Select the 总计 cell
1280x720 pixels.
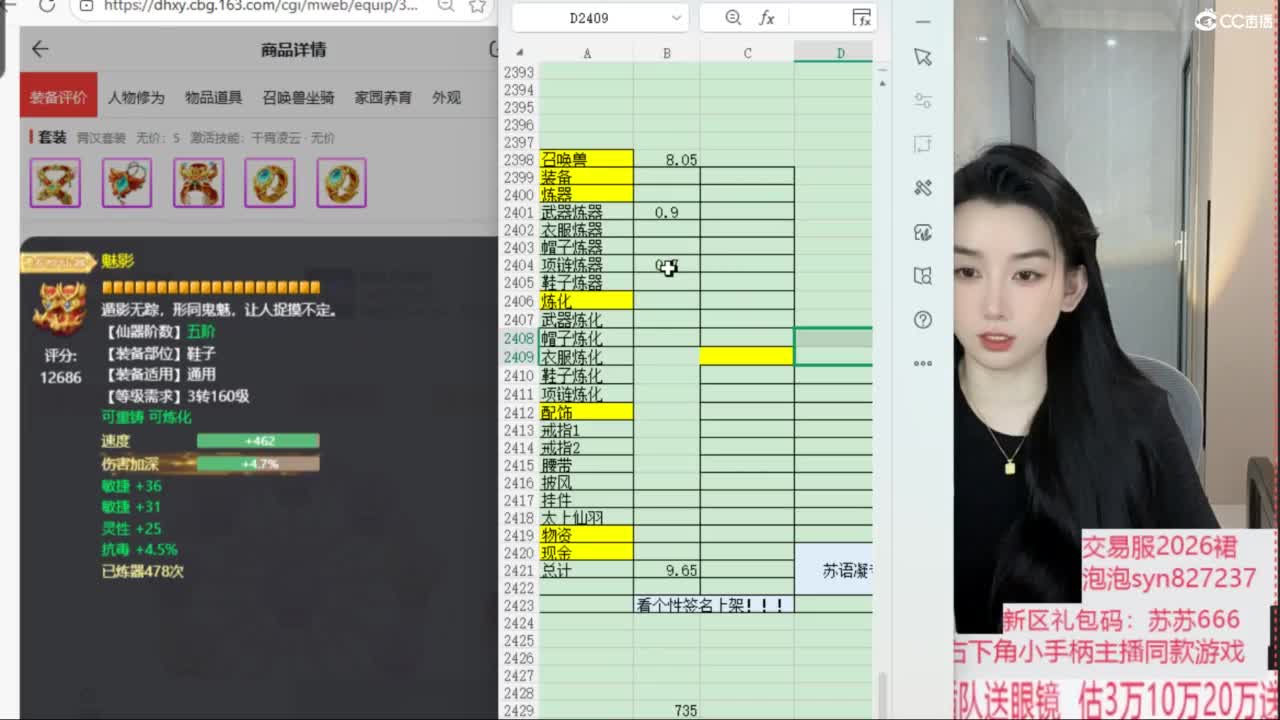pos(587,570)
